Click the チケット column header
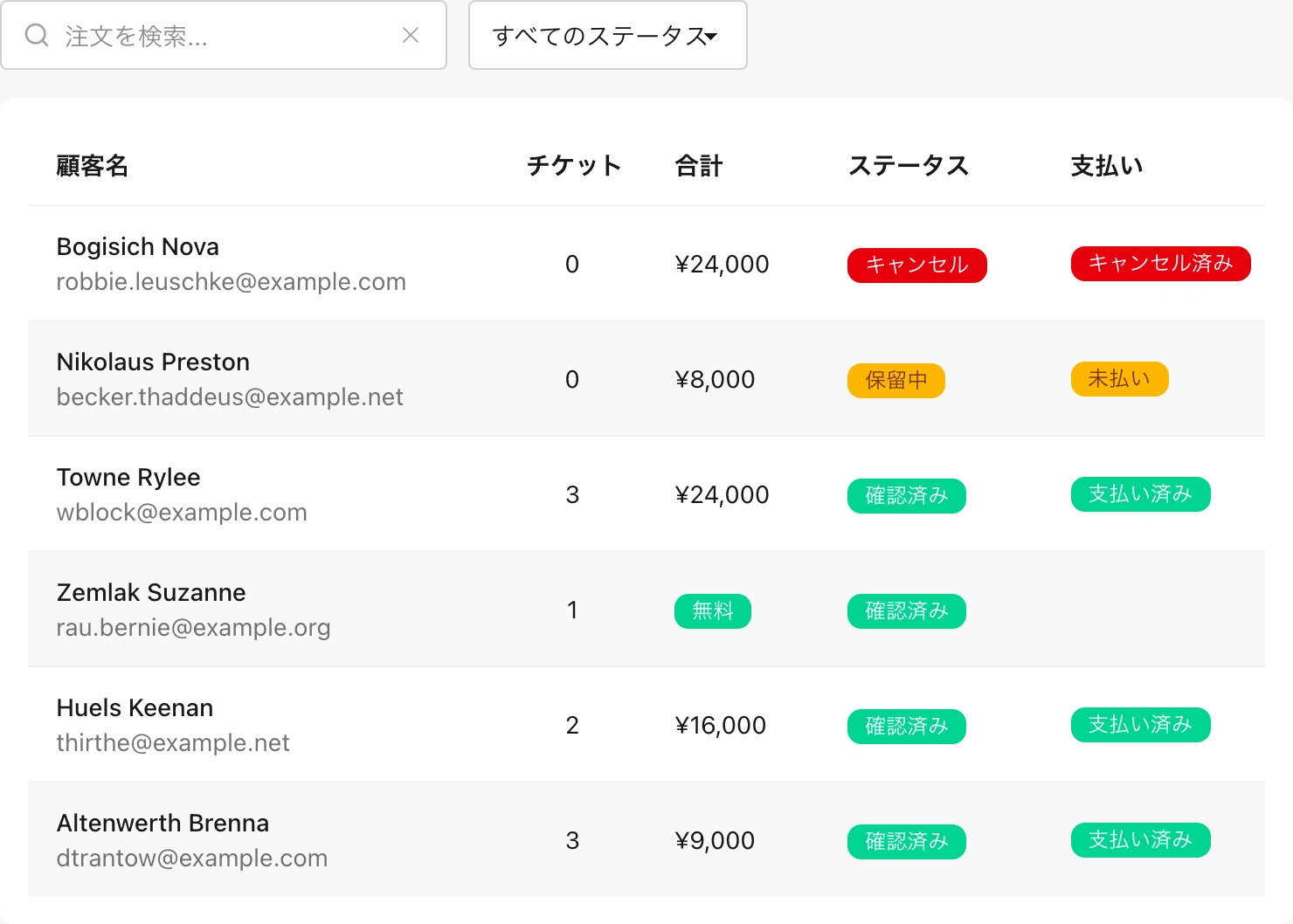 tap(574, 166)
